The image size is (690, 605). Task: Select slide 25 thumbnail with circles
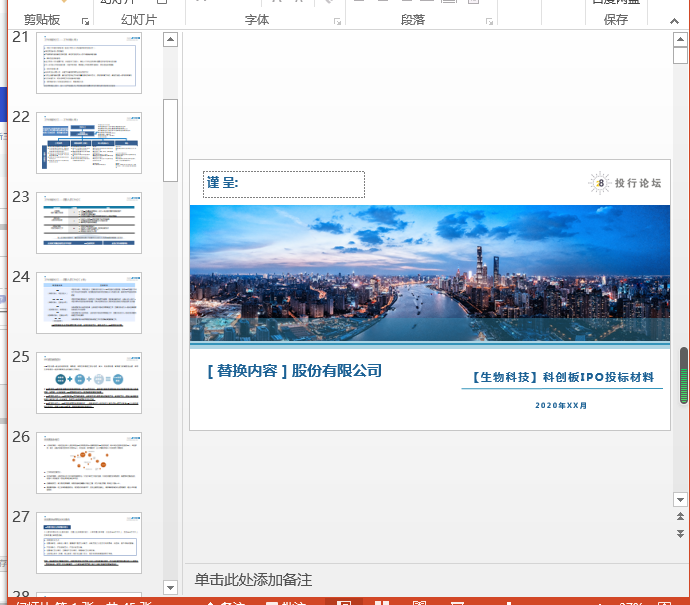coord(89,383)
